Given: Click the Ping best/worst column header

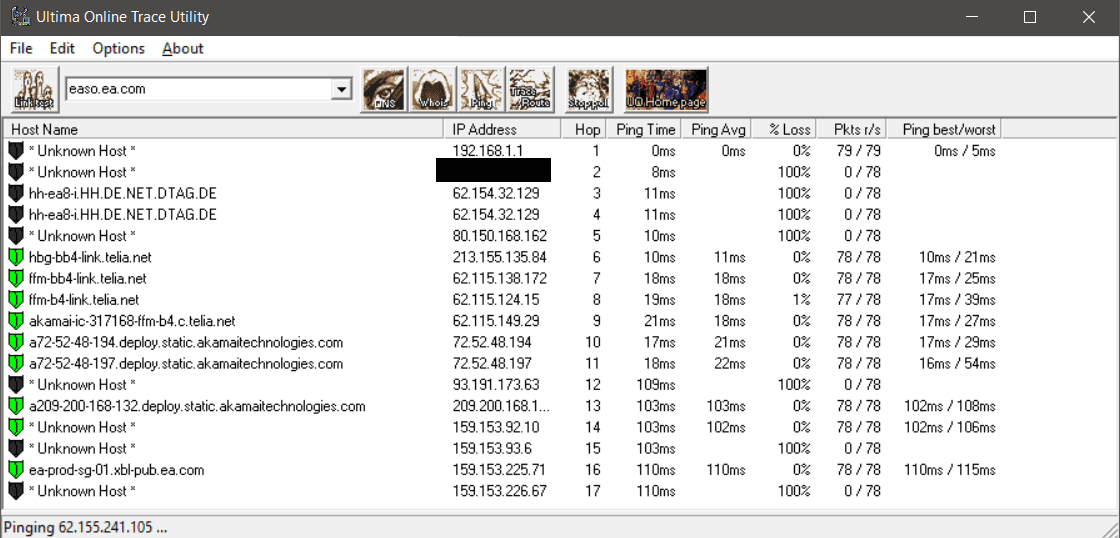Looking at the screenshot, I should pos(946,129).
